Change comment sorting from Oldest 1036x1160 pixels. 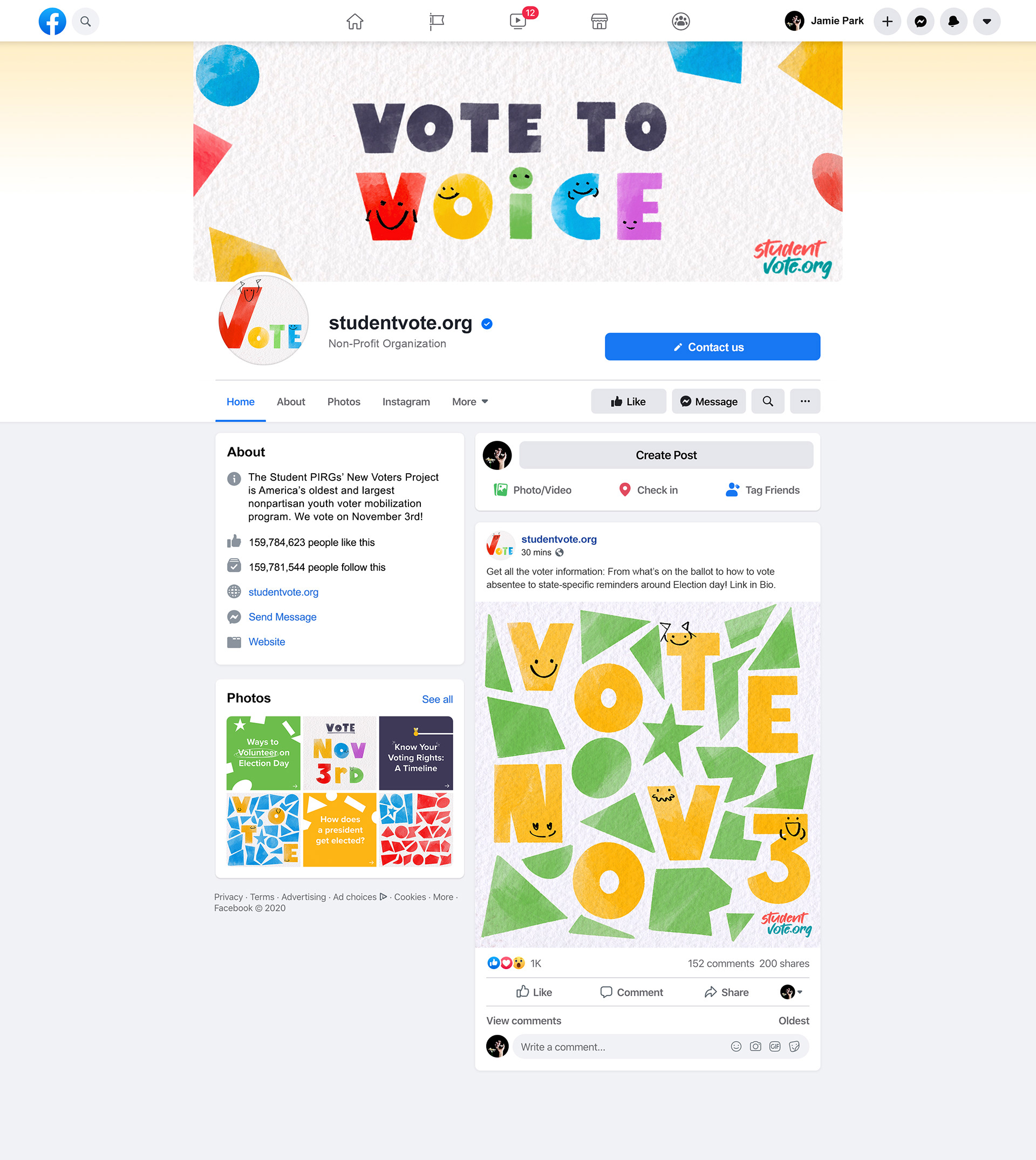coord(794,1021)
